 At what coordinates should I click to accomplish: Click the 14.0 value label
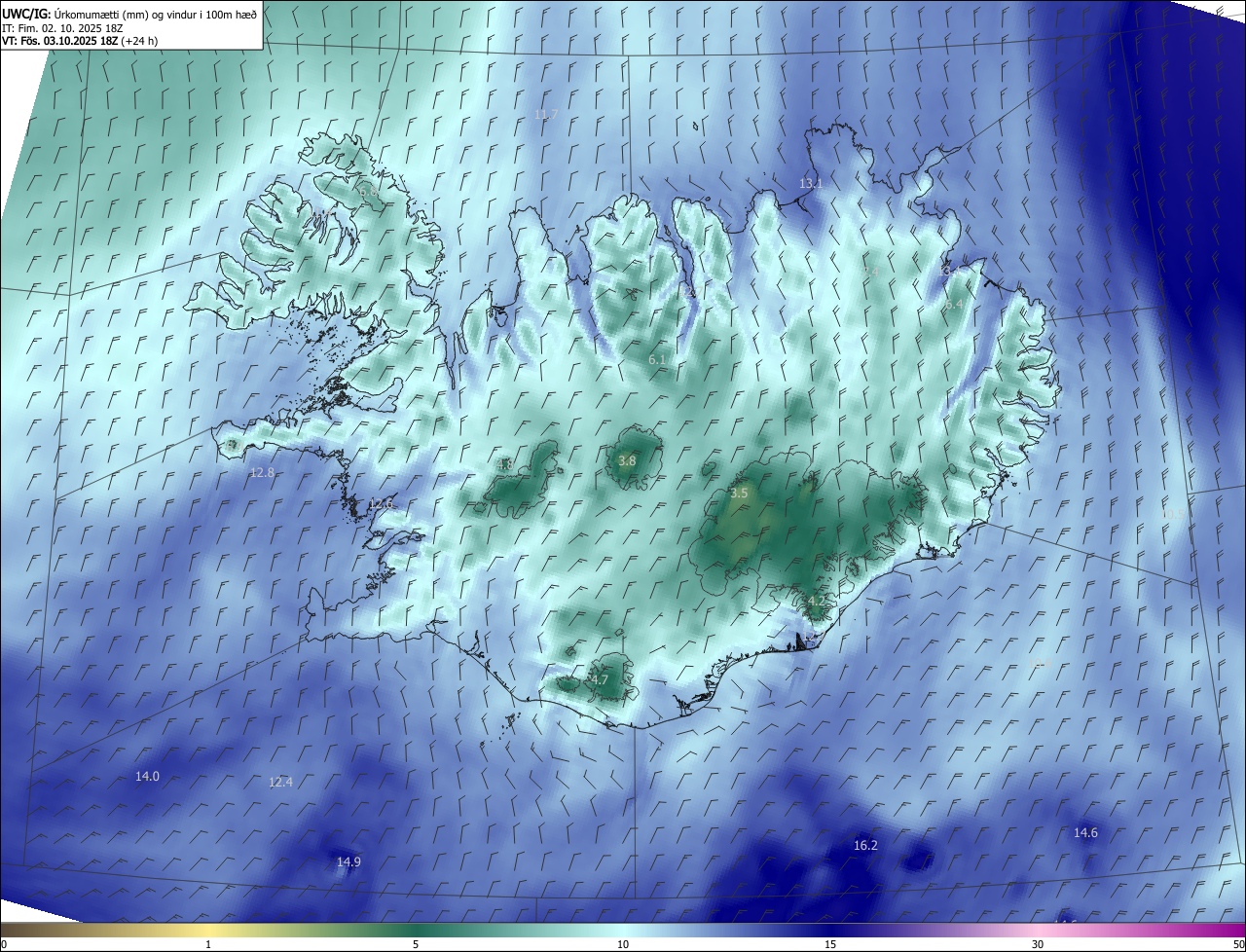[x=147, y=776]
